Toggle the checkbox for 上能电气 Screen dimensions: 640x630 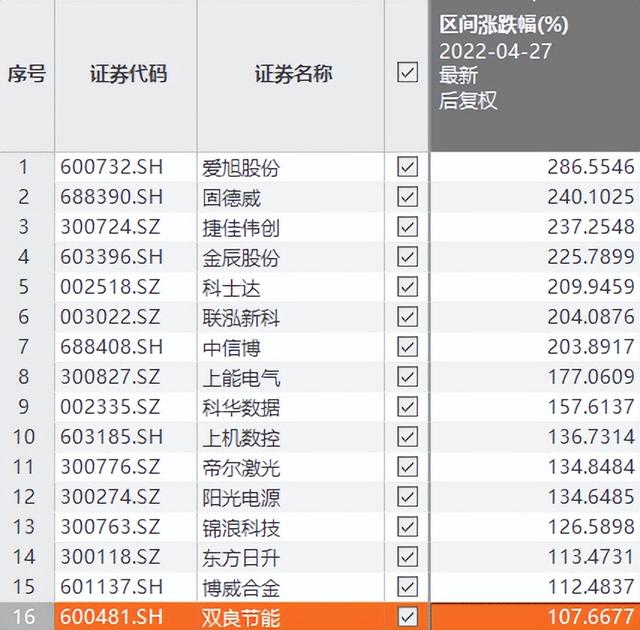(x=407, y=377)
